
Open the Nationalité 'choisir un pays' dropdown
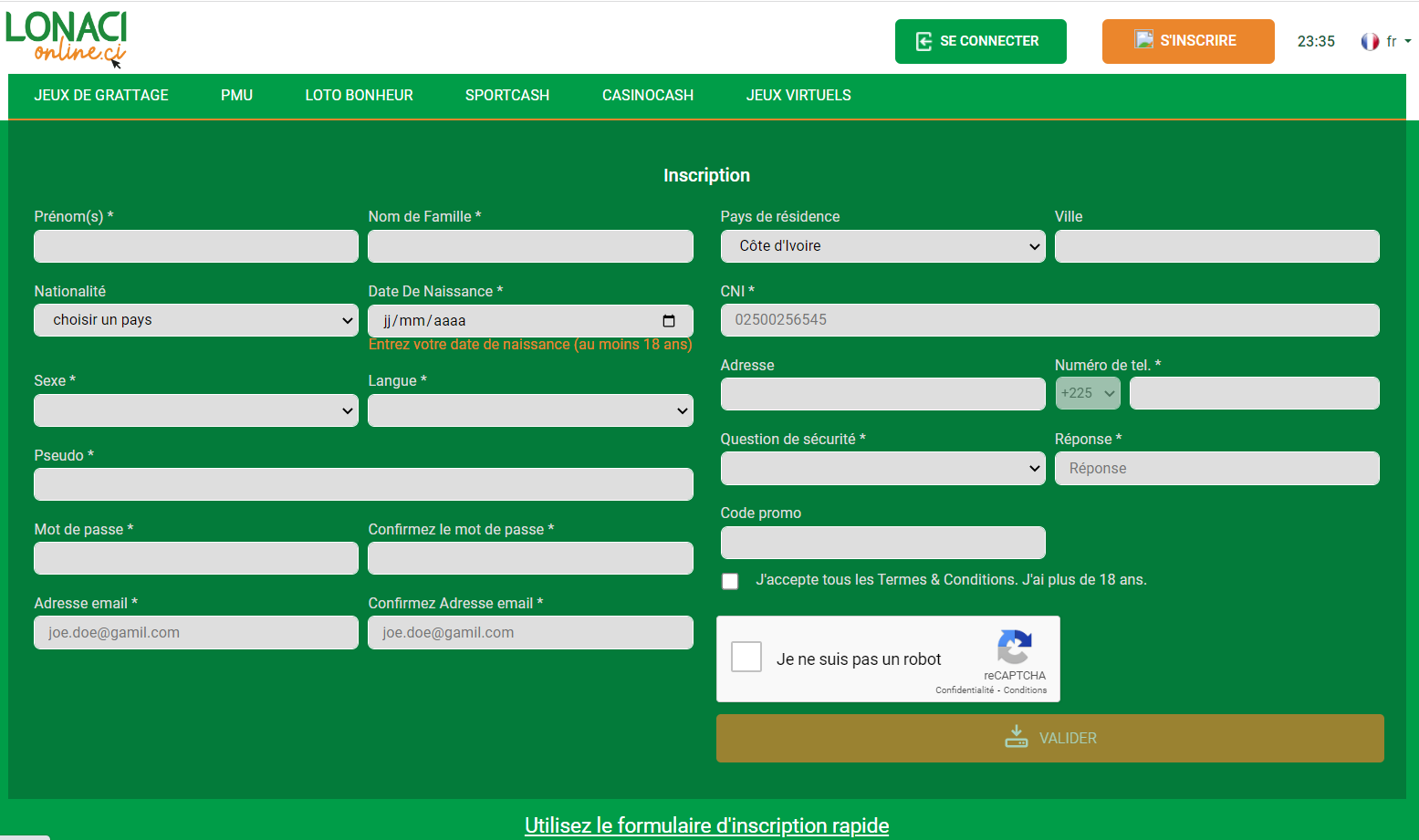point(196,320)
